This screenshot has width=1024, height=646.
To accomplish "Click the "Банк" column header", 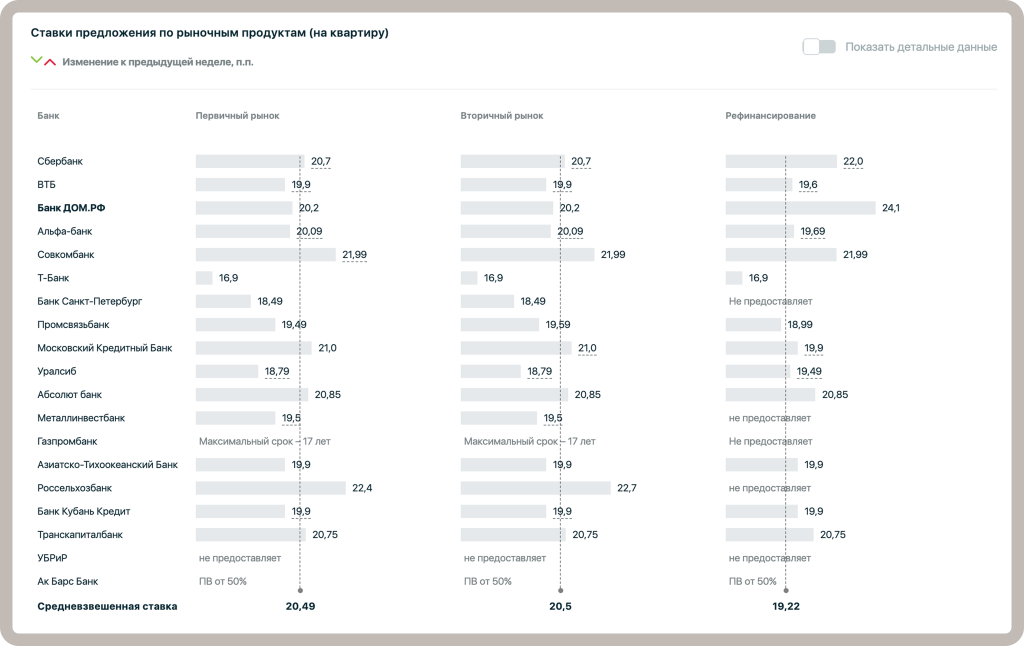I will [48, 116].
